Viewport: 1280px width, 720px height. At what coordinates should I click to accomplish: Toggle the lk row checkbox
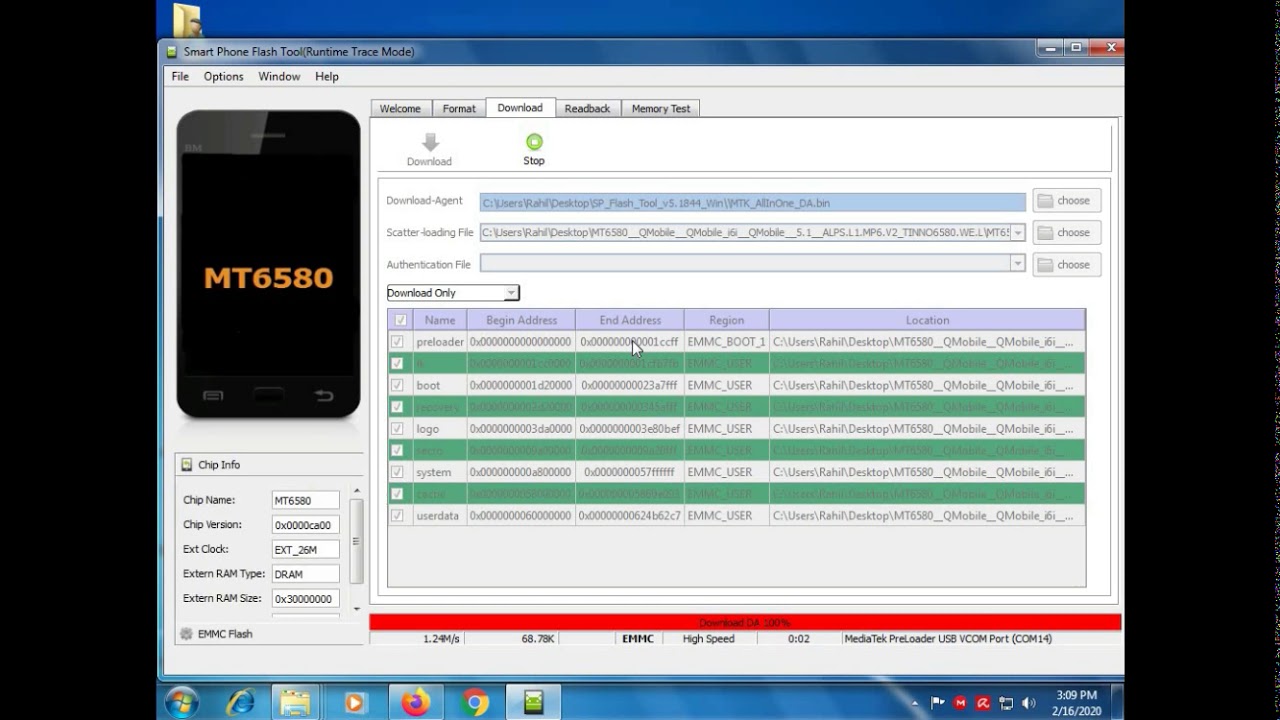coord(398,363)
